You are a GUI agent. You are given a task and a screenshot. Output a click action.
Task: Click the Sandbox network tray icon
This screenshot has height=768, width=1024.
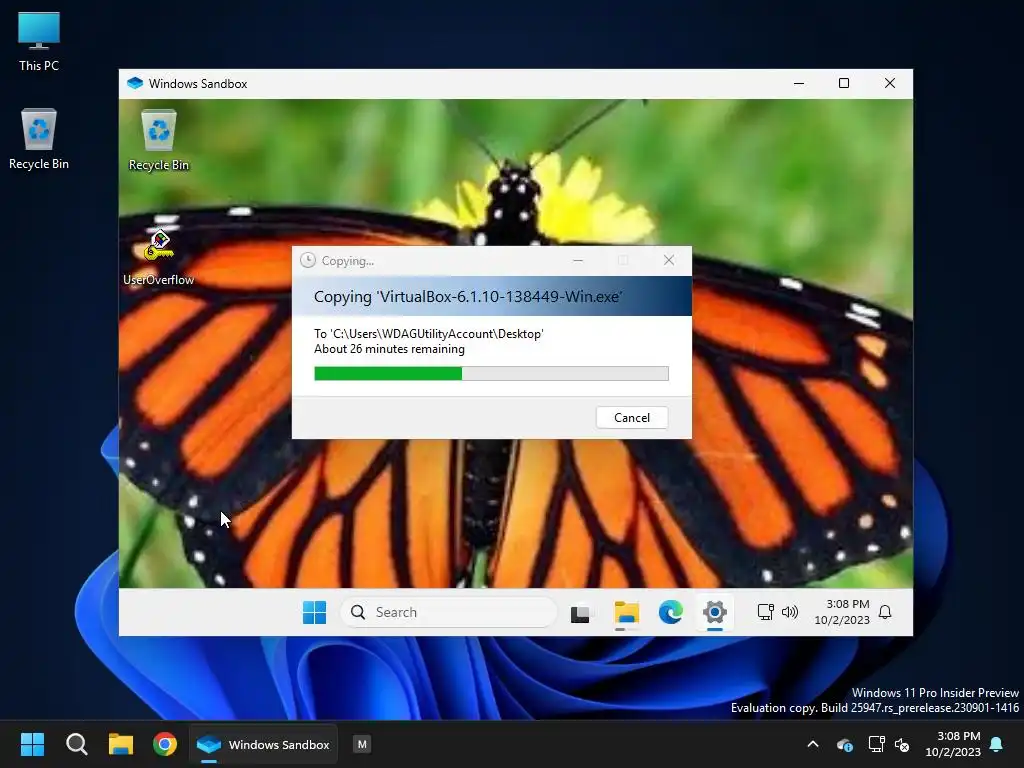pos(765,612)
